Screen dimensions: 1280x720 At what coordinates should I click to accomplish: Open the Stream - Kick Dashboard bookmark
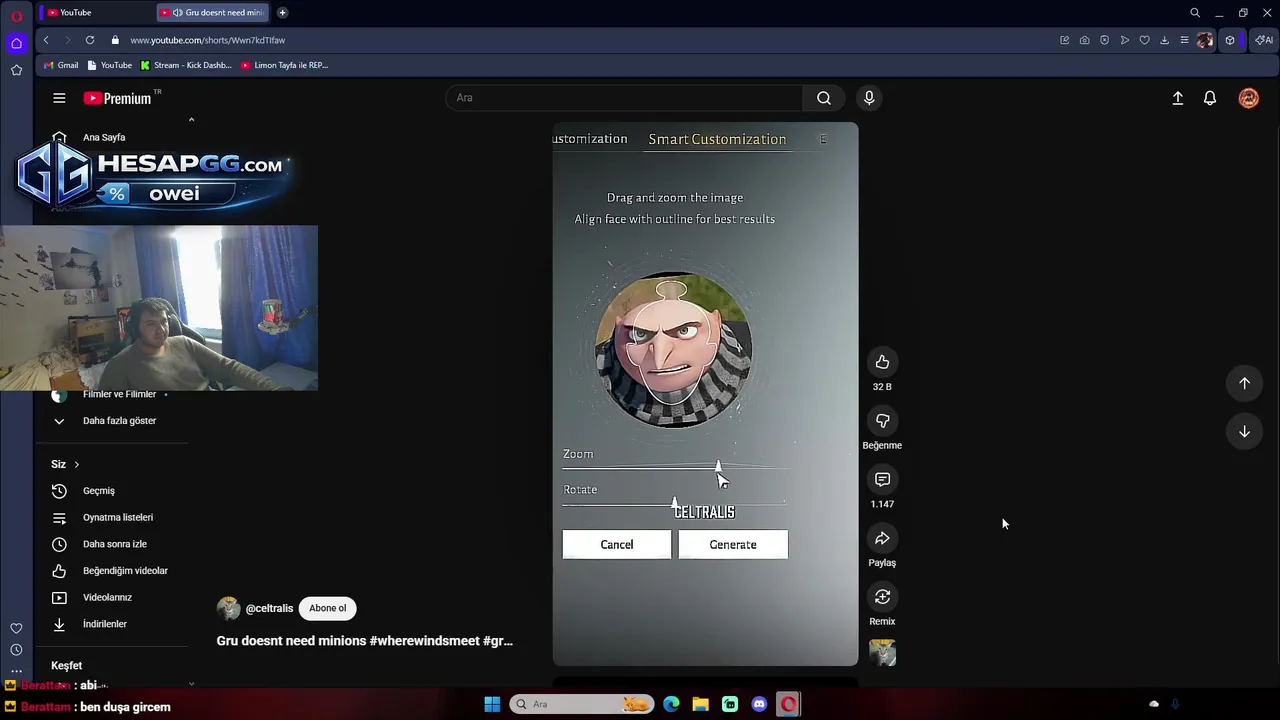pos(186,65)
